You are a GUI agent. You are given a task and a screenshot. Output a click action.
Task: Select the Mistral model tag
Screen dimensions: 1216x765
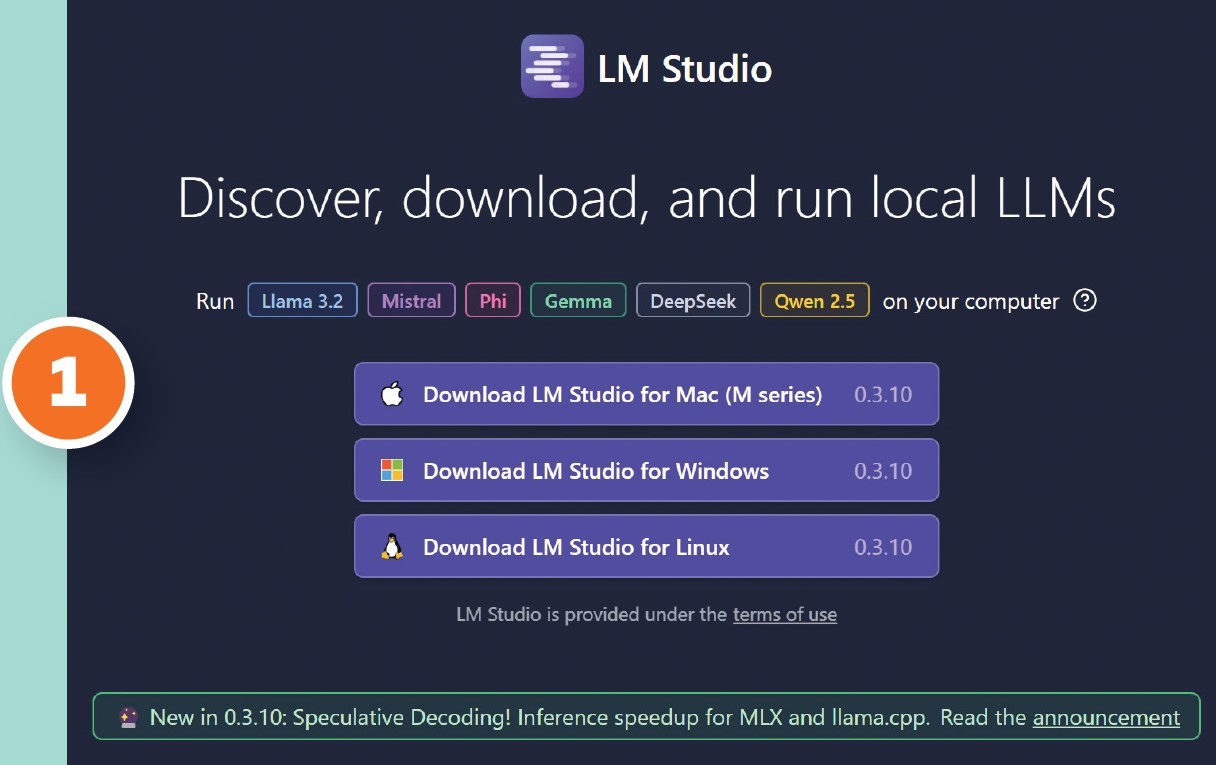coord(411,301)
